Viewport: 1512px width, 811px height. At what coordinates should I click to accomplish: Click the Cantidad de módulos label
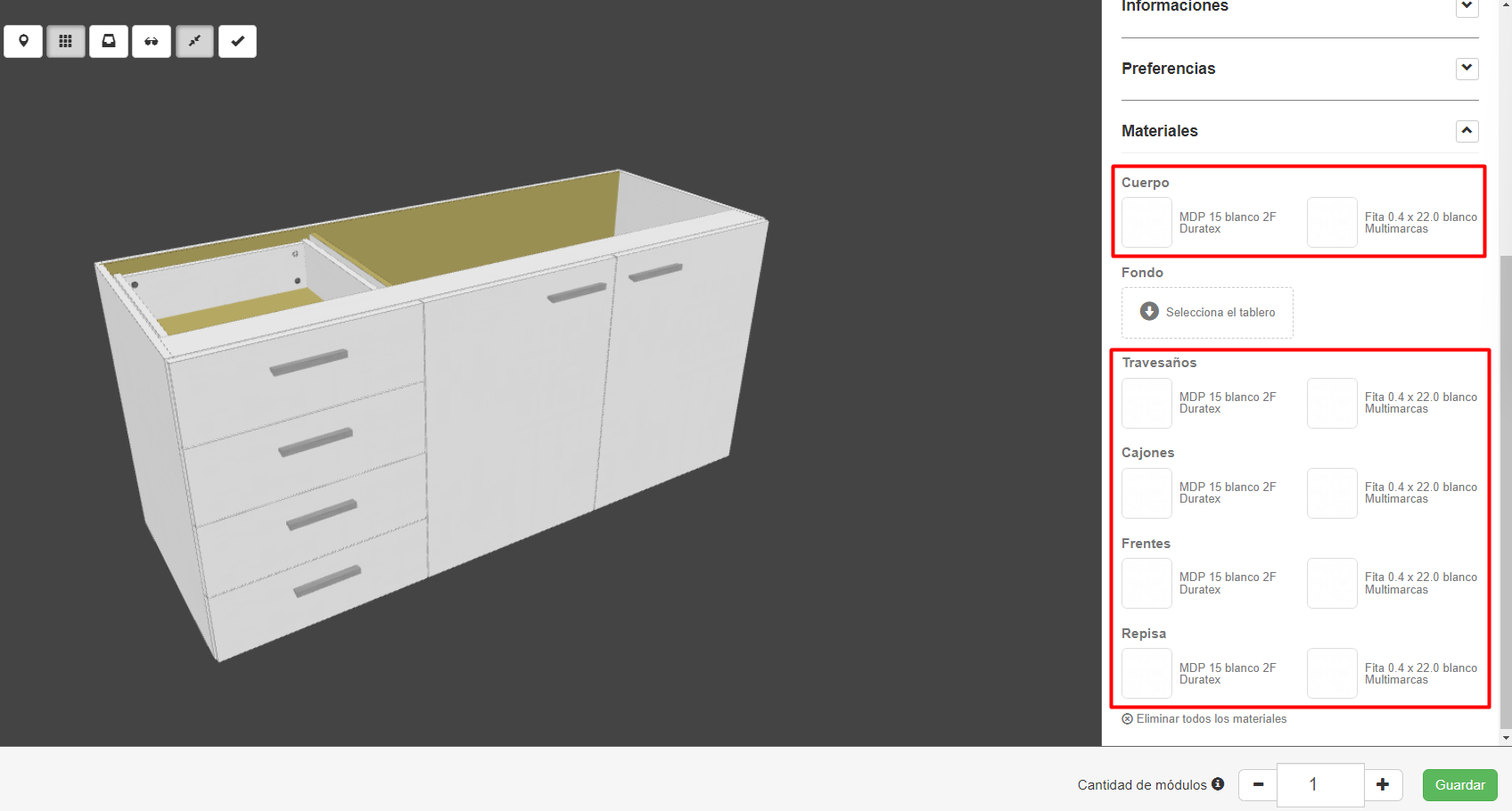click(1142, 785)
